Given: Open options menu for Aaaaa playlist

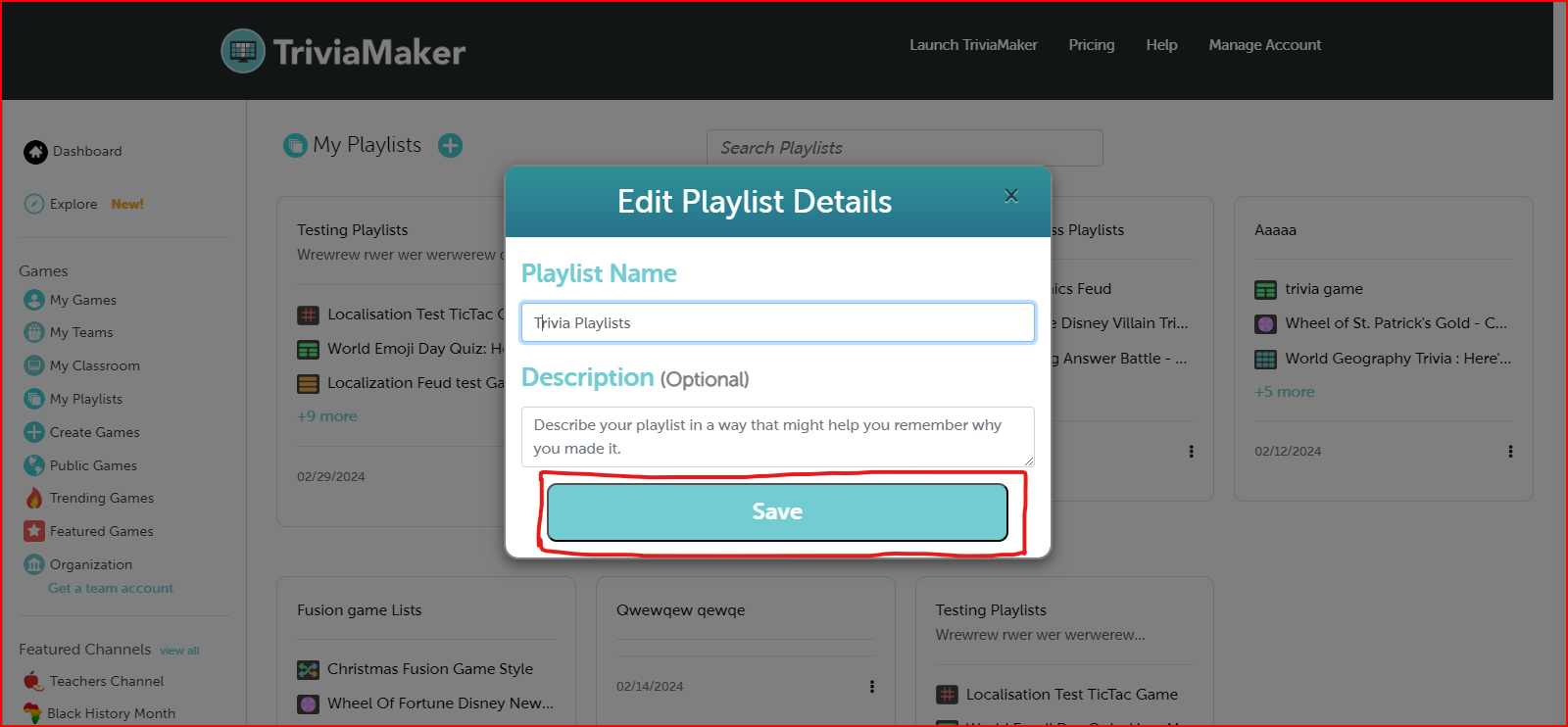Looking at the screenshot, I should (x=1510, y=452).
